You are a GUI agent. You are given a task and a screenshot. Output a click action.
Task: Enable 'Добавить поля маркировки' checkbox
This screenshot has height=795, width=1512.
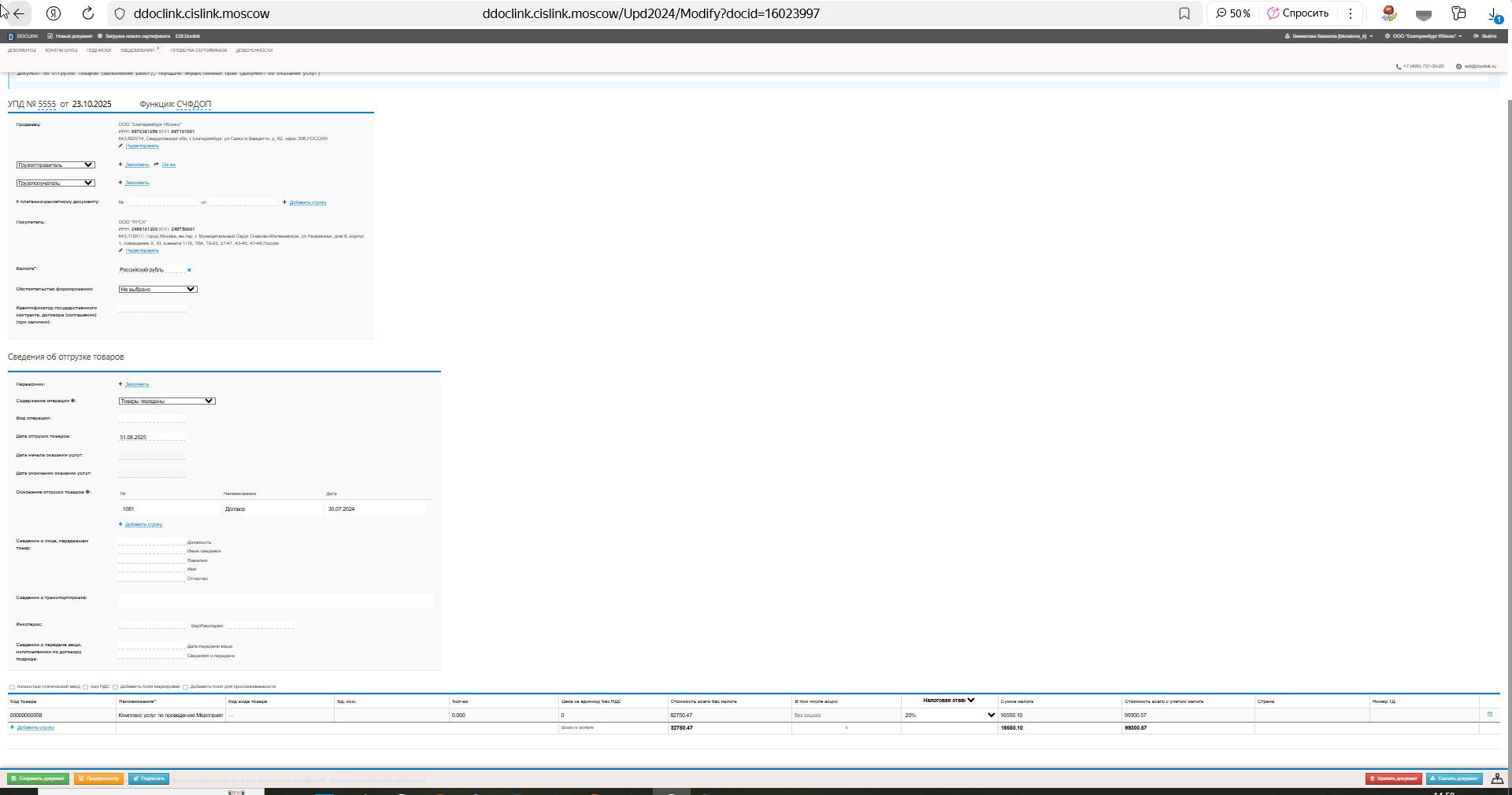pyautogui.click(x=115, y=687)
